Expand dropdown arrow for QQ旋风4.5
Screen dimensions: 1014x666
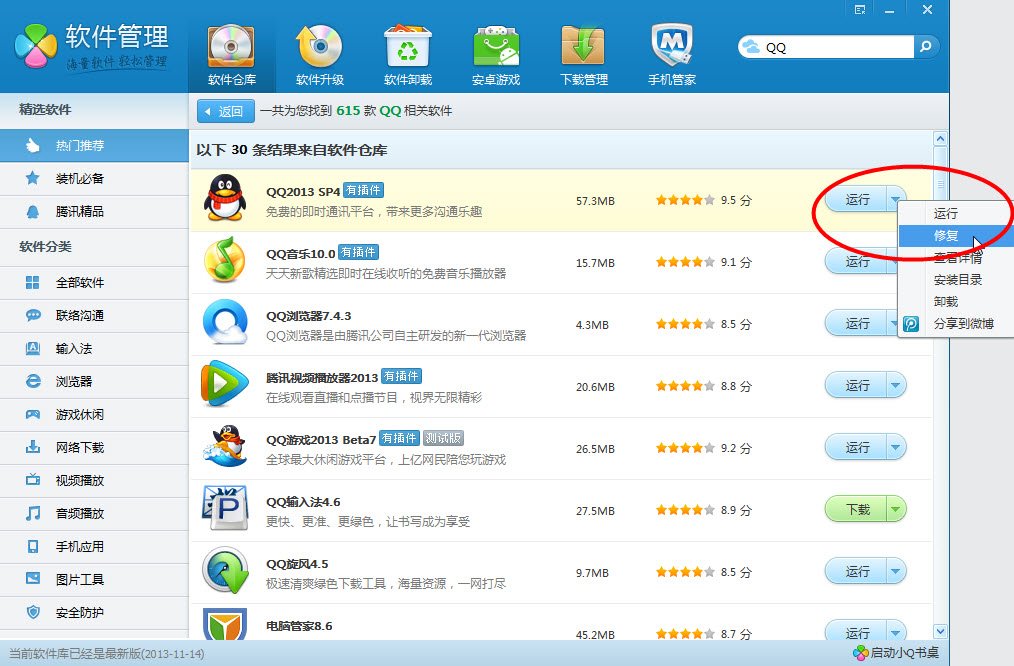pos(894,572)
